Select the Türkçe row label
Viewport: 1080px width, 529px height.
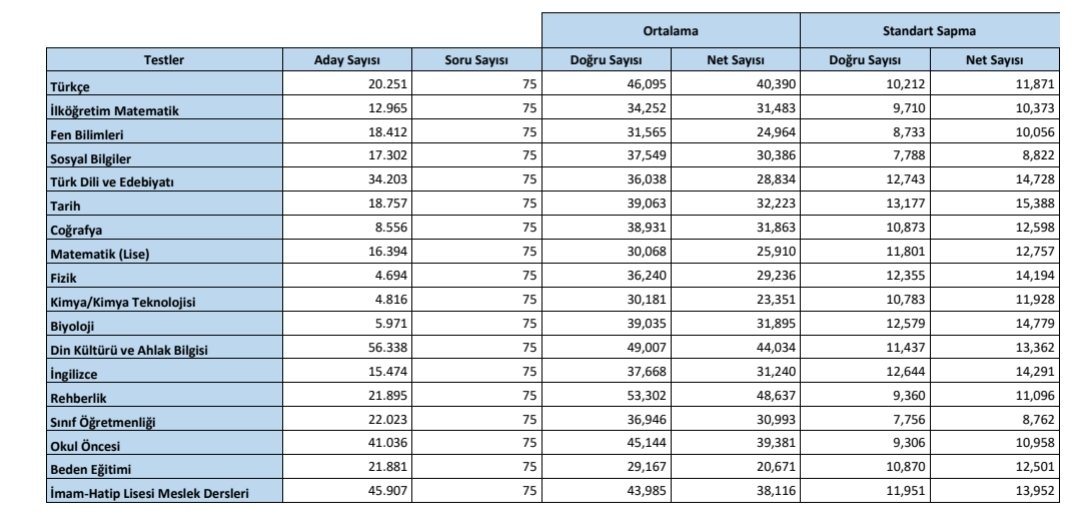[x=70, y=87]
